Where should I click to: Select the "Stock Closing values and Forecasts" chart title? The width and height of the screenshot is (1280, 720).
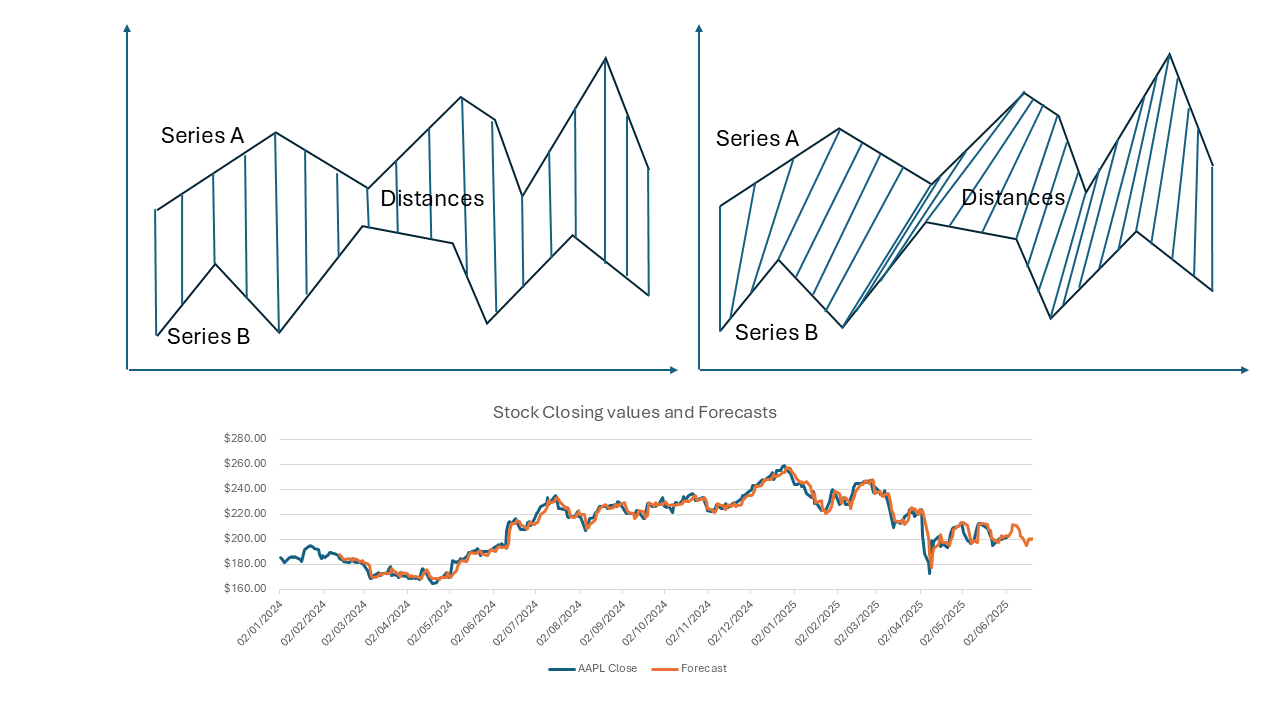[x=634, y=412]
